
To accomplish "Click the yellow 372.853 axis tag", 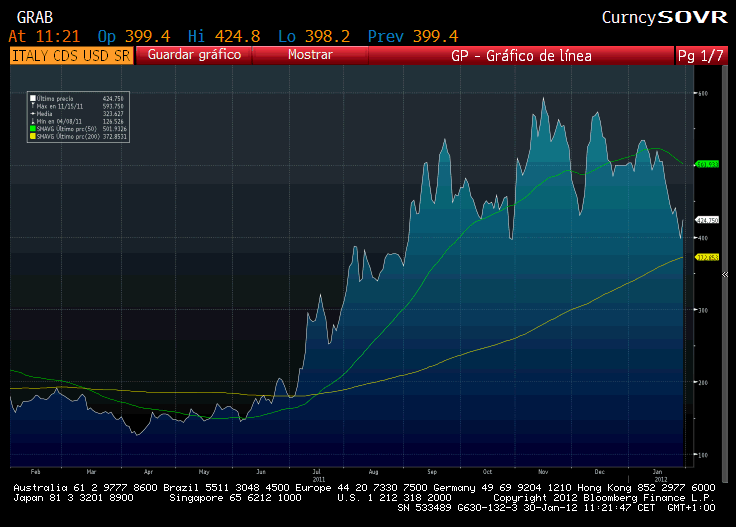I will click(707, 257).
